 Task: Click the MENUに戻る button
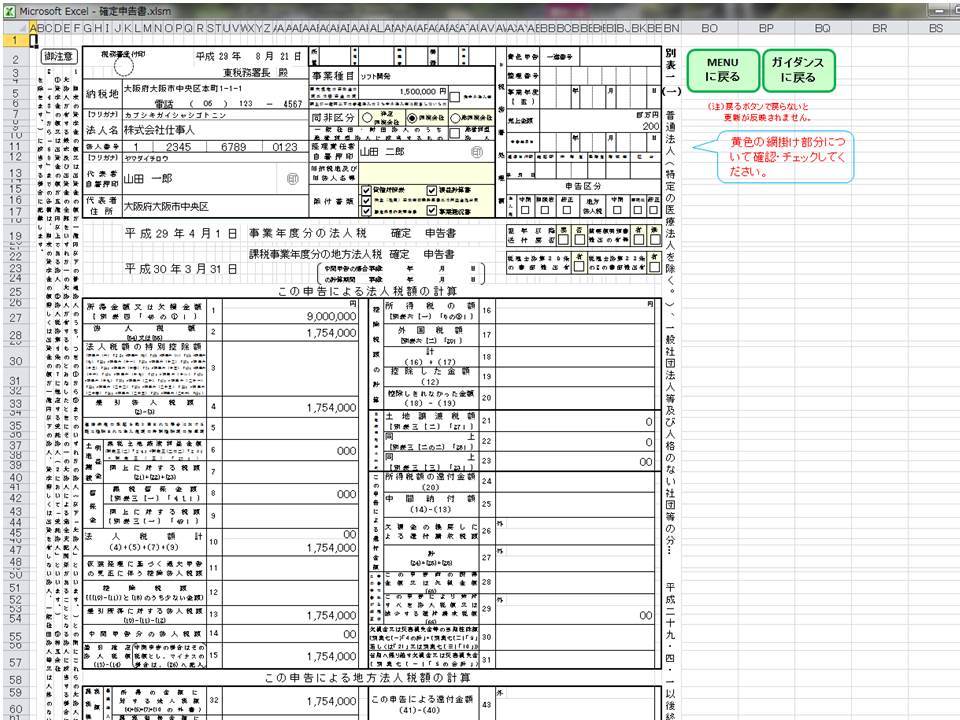(x=723, y=70)
